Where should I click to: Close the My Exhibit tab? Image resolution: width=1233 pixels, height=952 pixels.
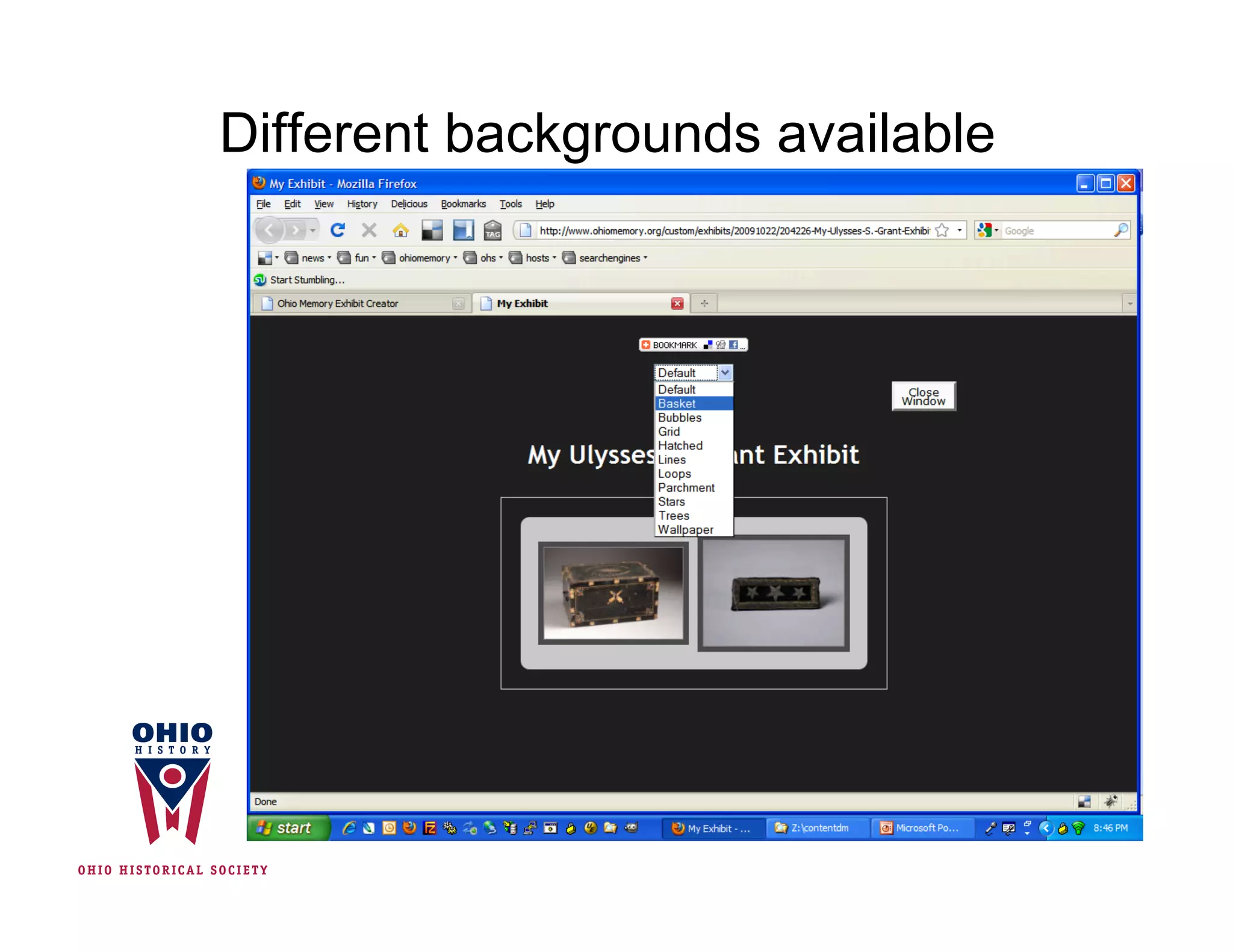(x=677, y=303)
